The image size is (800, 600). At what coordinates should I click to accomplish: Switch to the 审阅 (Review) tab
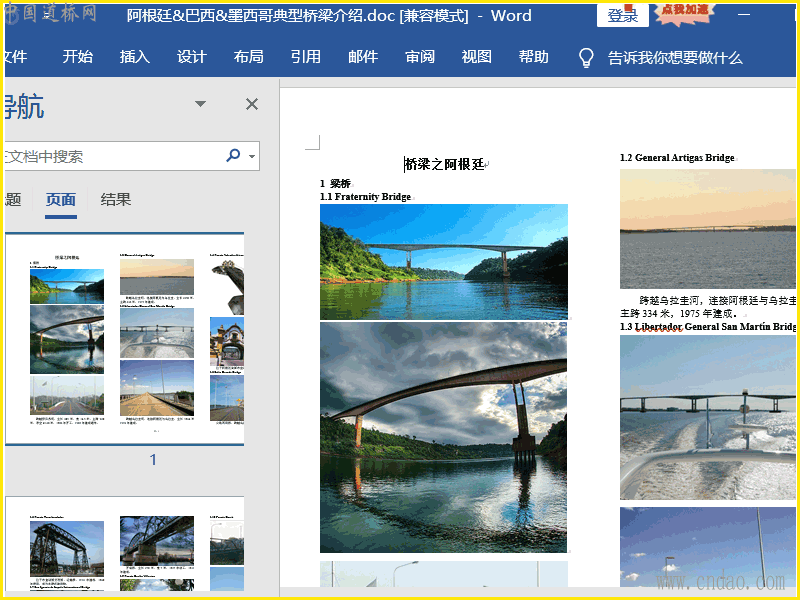420,57
